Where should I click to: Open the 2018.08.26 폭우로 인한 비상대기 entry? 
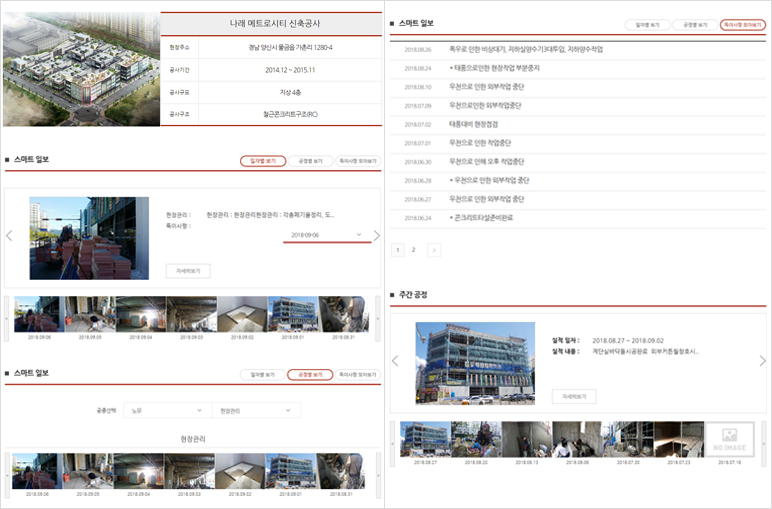[578, 50]
